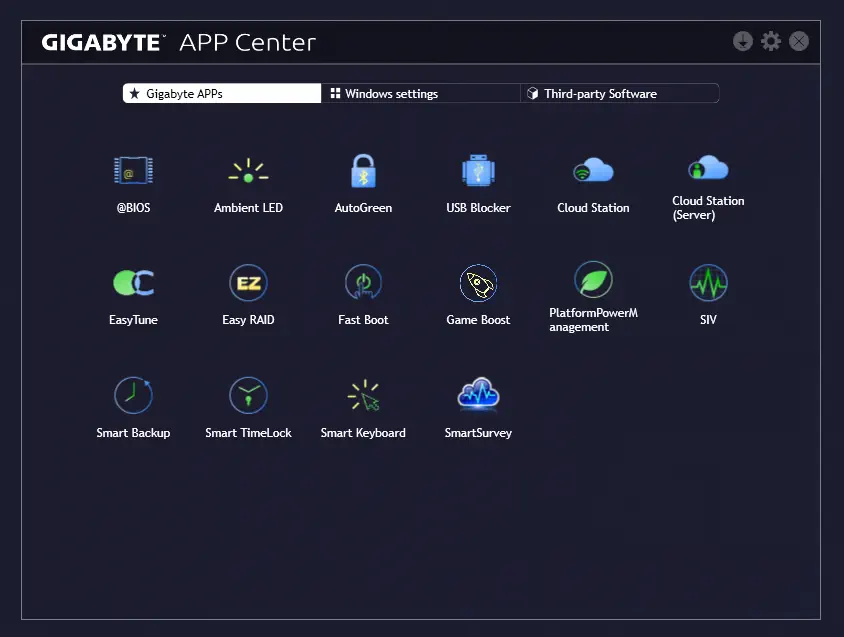Open AutoGreen padlock icon

[x=363, y=171]
